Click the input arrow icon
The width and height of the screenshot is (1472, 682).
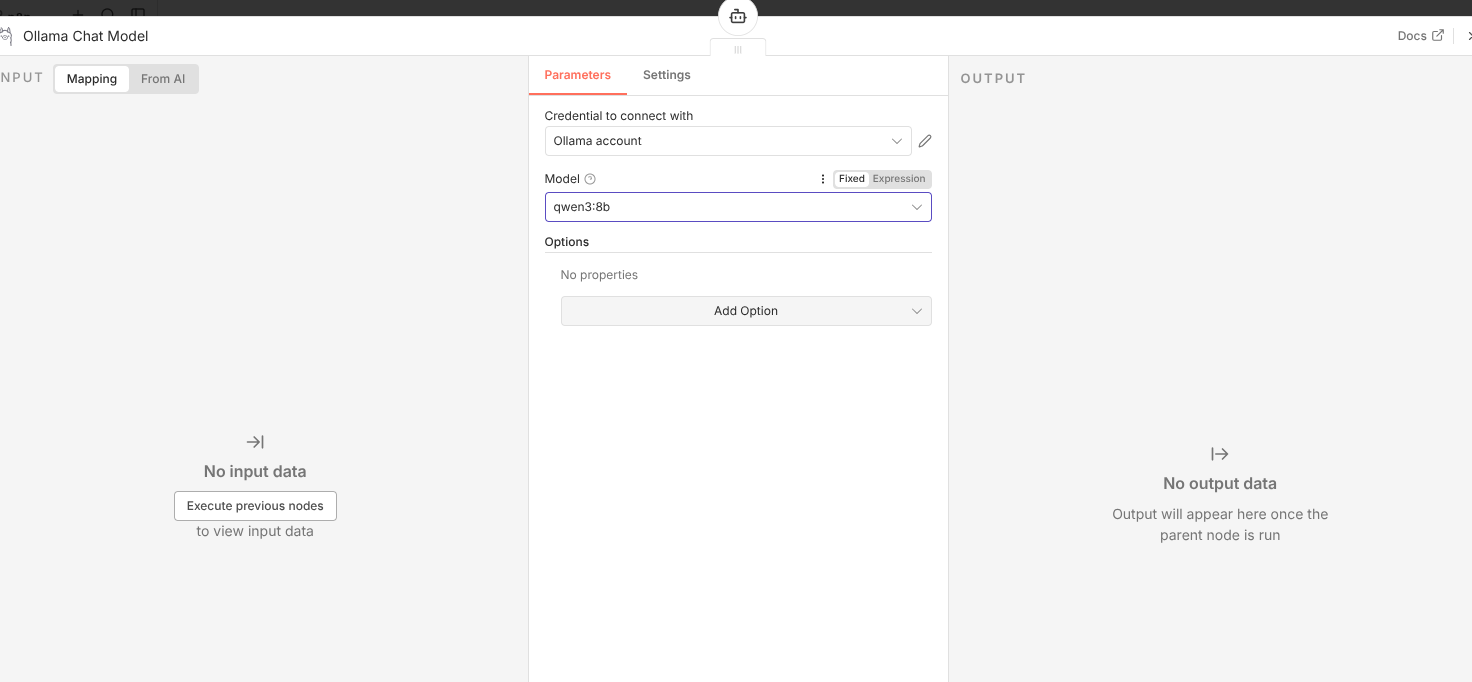255,442
